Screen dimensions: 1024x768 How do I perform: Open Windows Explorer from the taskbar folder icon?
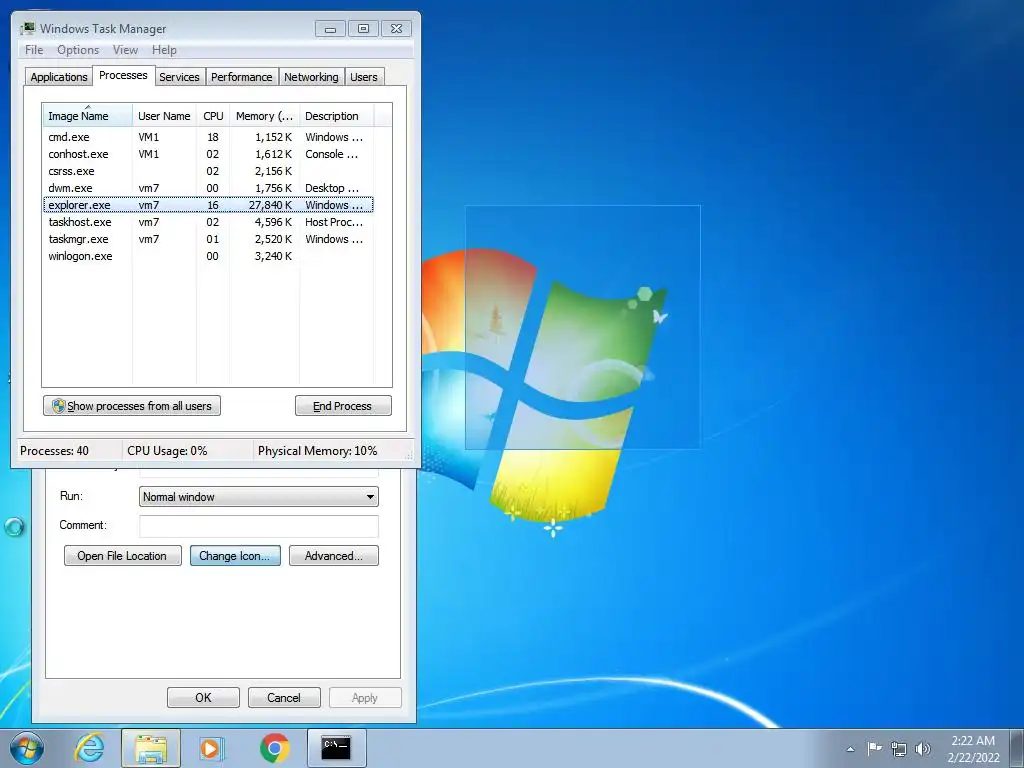point(151,748)
